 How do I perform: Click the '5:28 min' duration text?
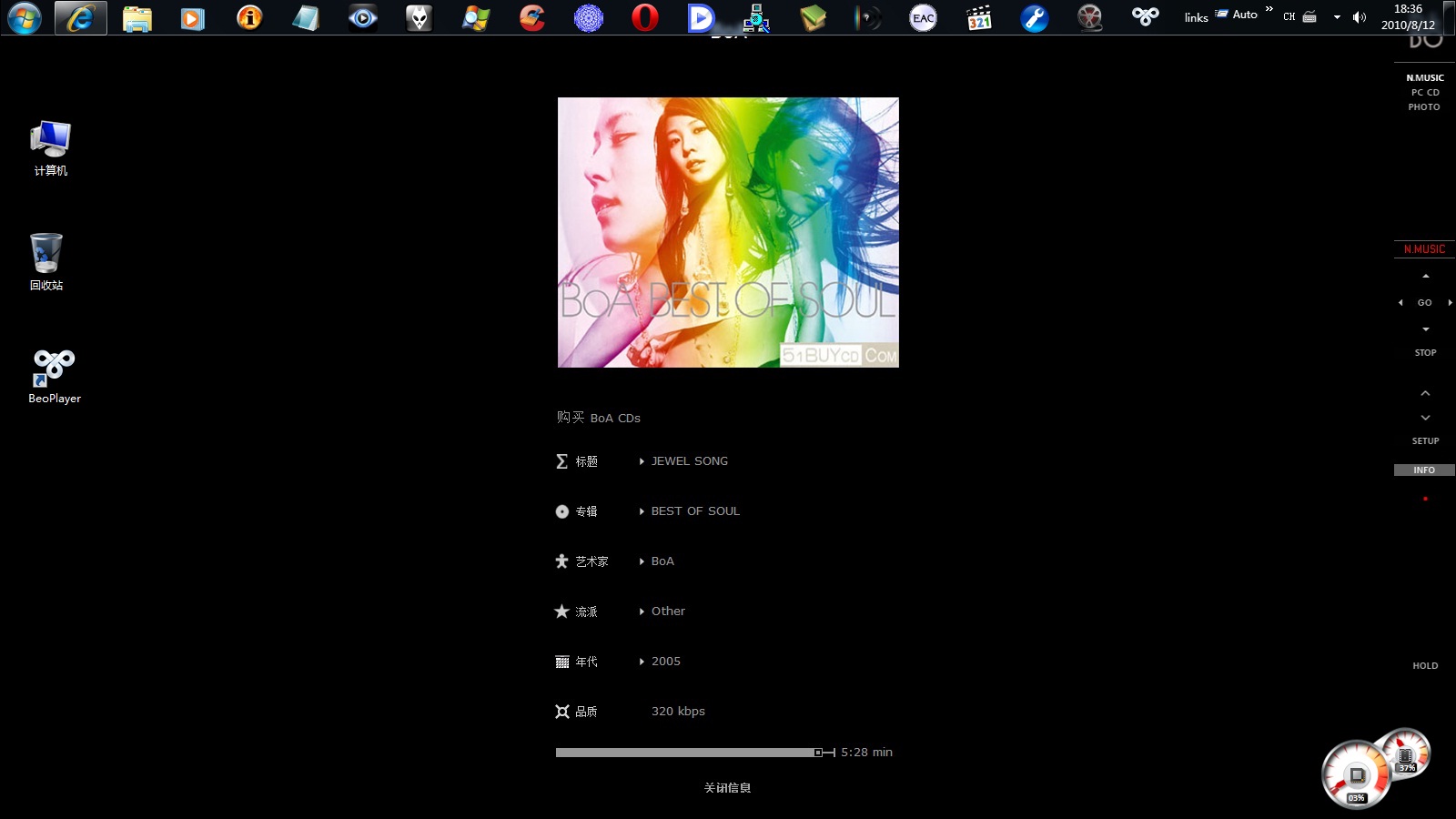[x=866, y=753]
